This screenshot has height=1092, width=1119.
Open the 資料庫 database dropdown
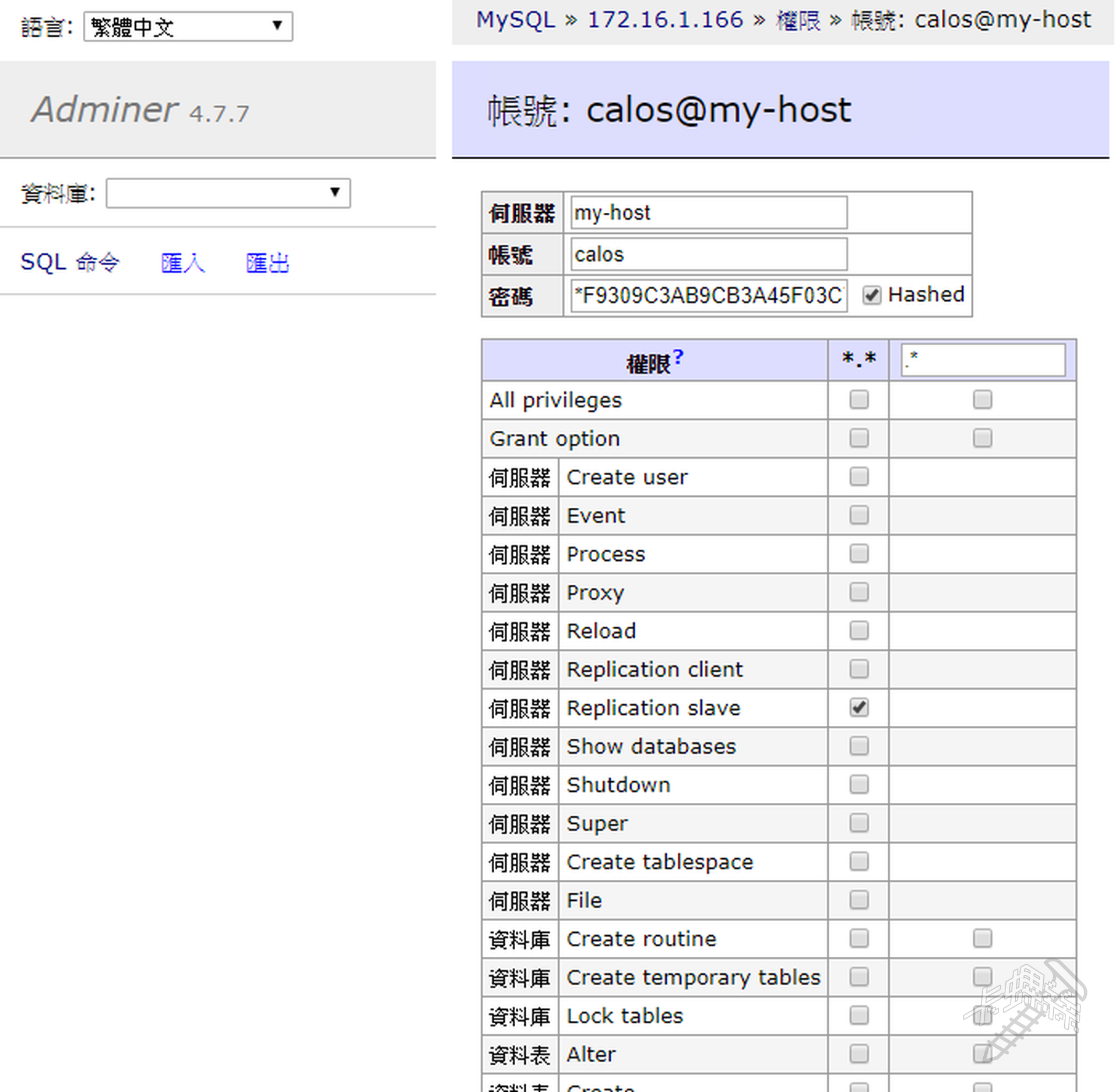pyautogui.click(x=228, y=193)
